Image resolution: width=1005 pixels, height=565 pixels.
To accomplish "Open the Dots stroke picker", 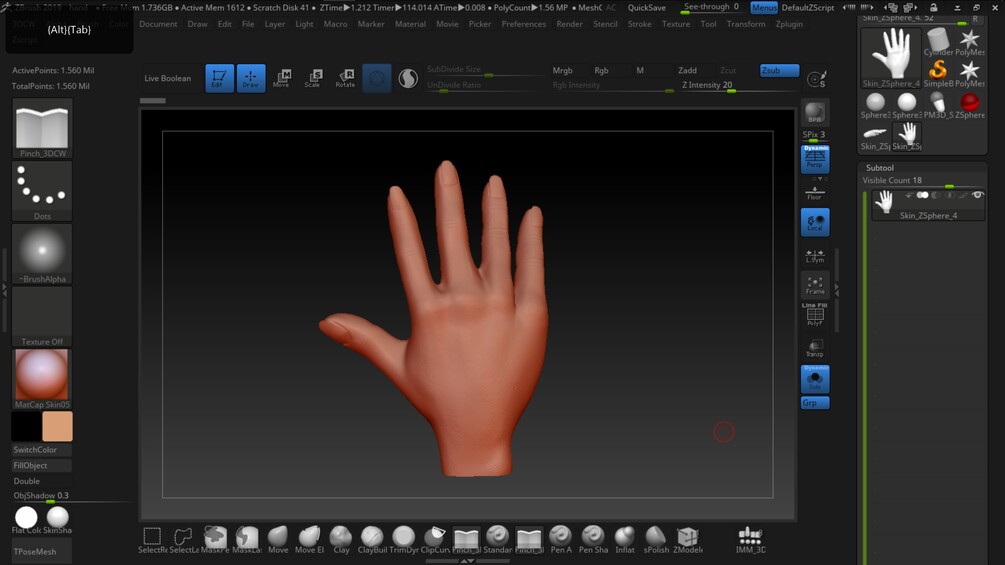I will coord(42,192).
